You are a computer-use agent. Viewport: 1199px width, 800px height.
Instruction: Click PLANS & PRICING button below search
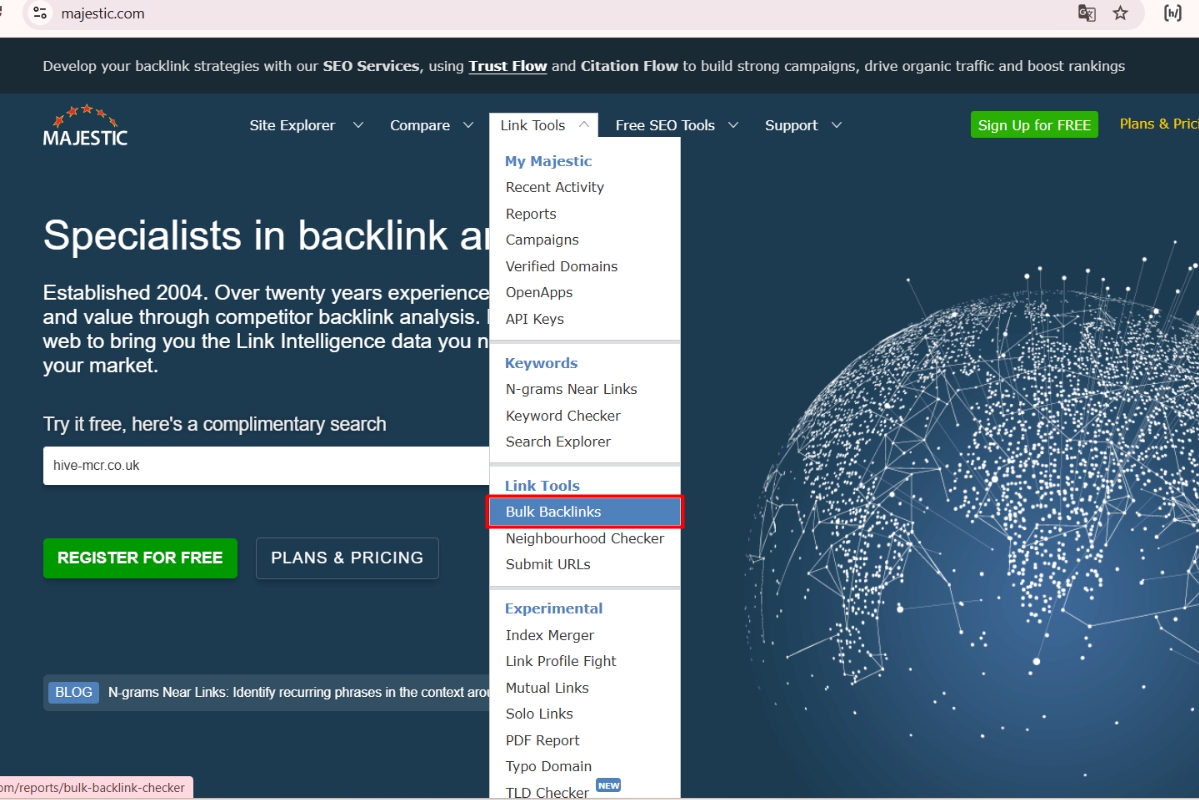pyautogui.click(x=347, y=558)
